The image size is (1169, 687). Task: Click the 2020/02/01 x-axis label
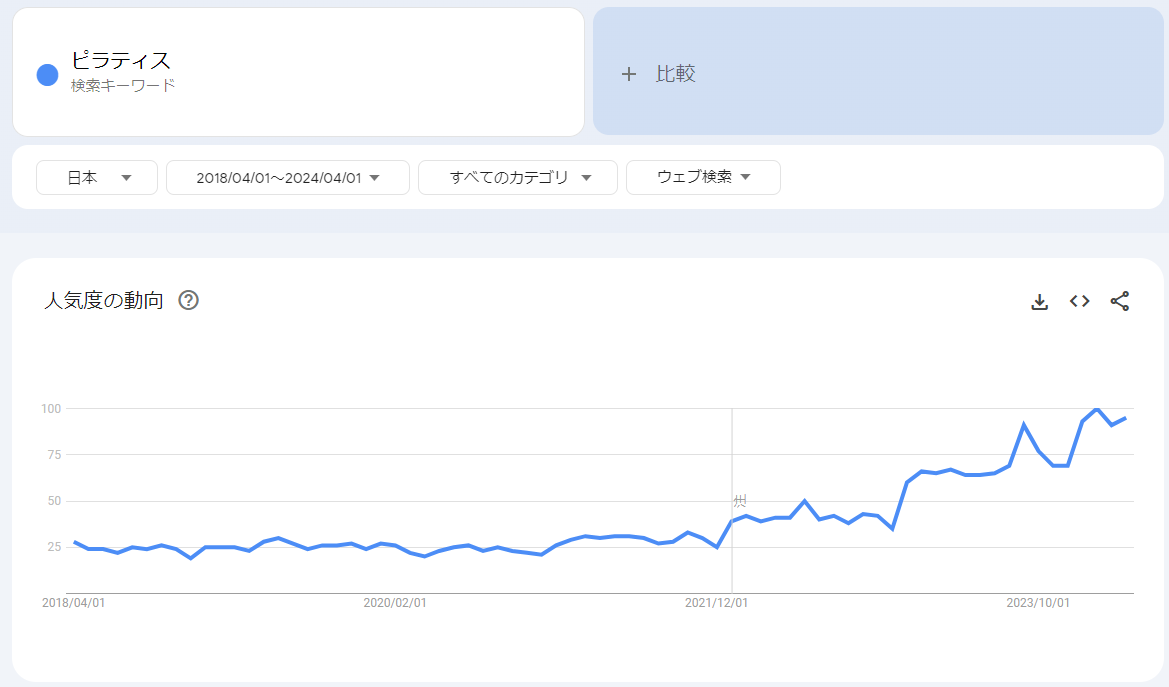click(x=394, y=603)
